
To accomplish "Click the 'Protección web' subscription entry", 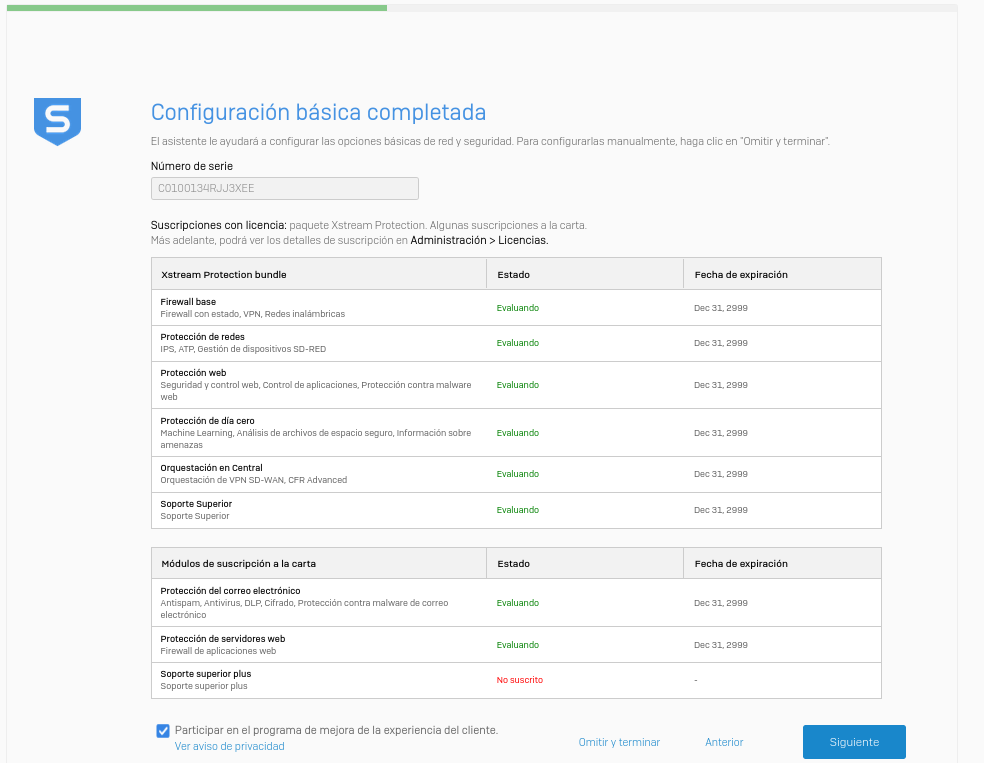I will click(x=193, y=373).
